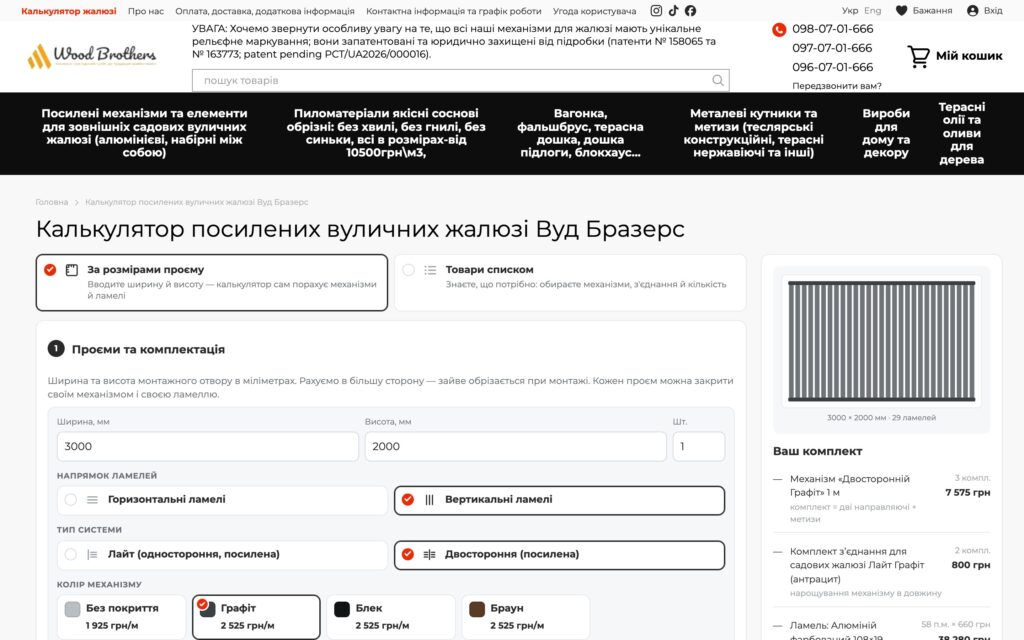The image size is (1024, 640).
Task: Click the breadcrumb chevron after Головна
Action: [76, 202]
